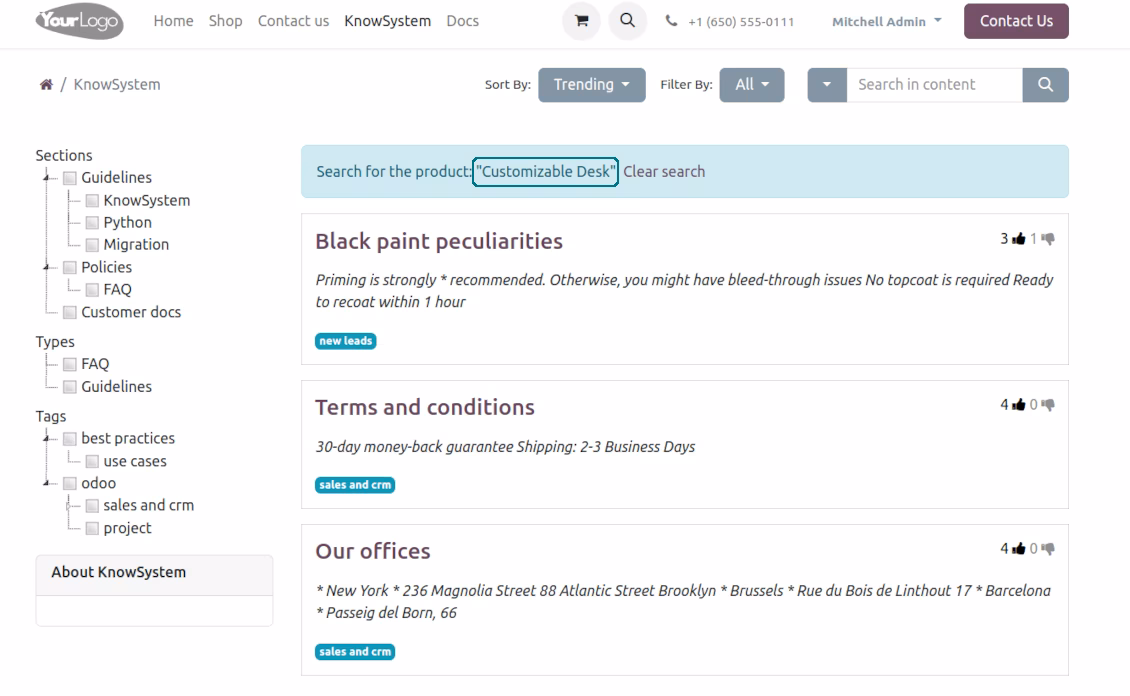The image size is (1130, 696).
Task: Check the Guidelines checkbox under Types
Action: coord(70,387)
